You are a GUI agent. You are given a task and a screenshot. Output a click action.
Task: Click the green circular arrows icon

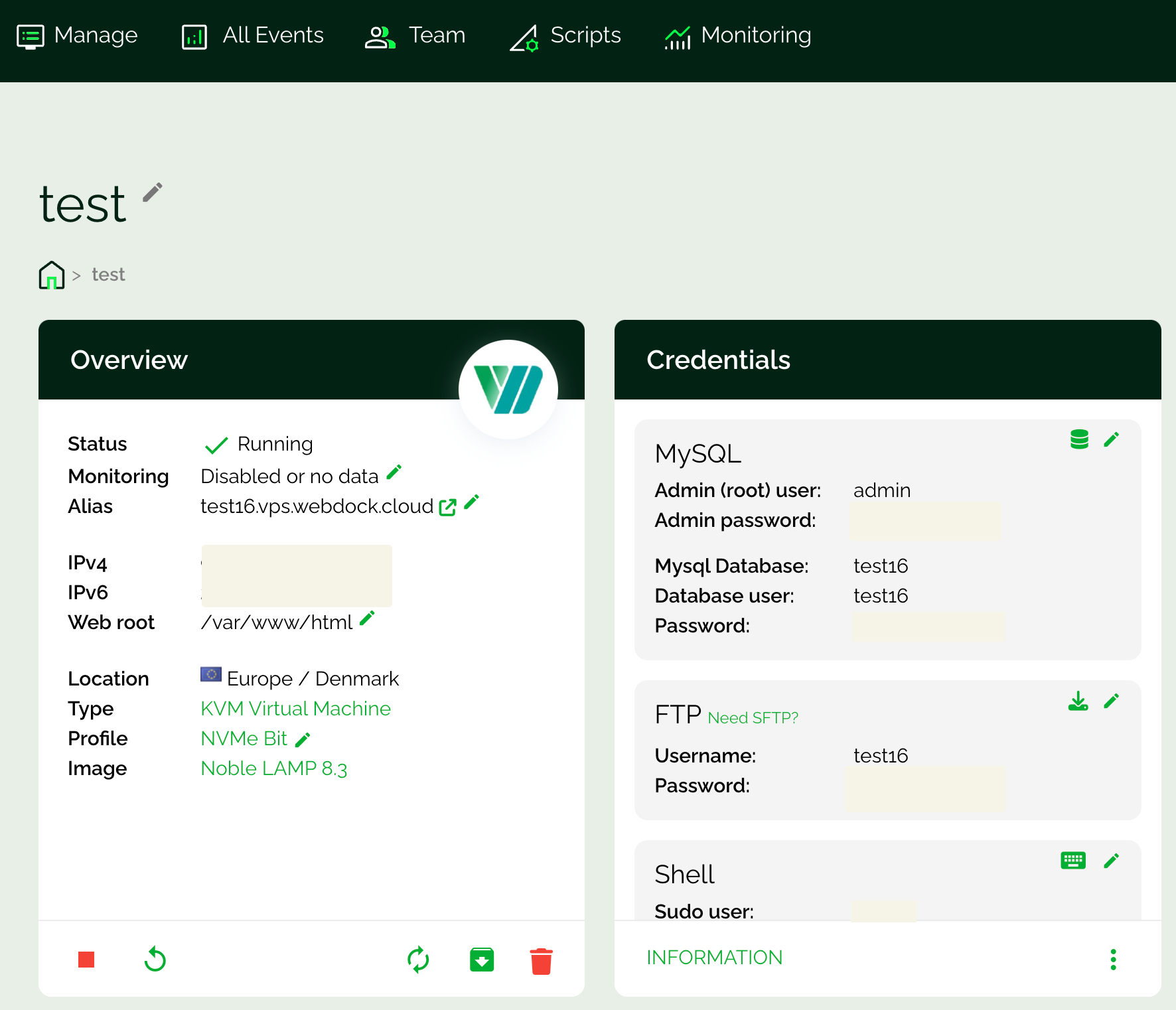[418, 960]
